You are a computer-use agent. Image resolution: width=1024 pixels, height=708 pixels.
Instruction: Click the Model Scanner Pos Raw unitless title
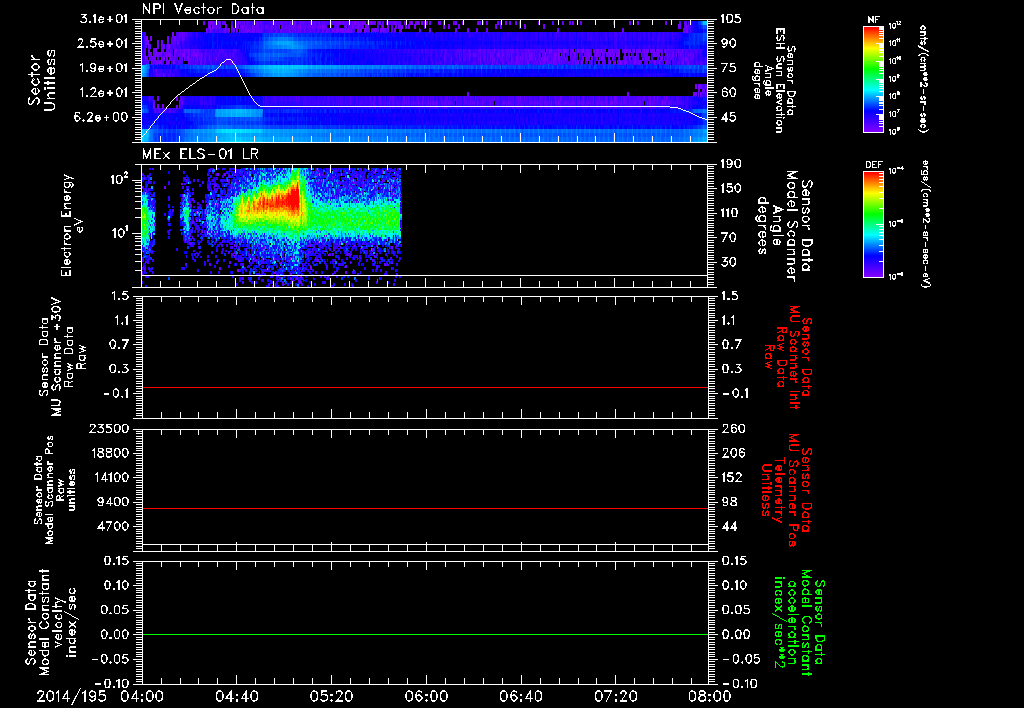[x=56, y=490]
